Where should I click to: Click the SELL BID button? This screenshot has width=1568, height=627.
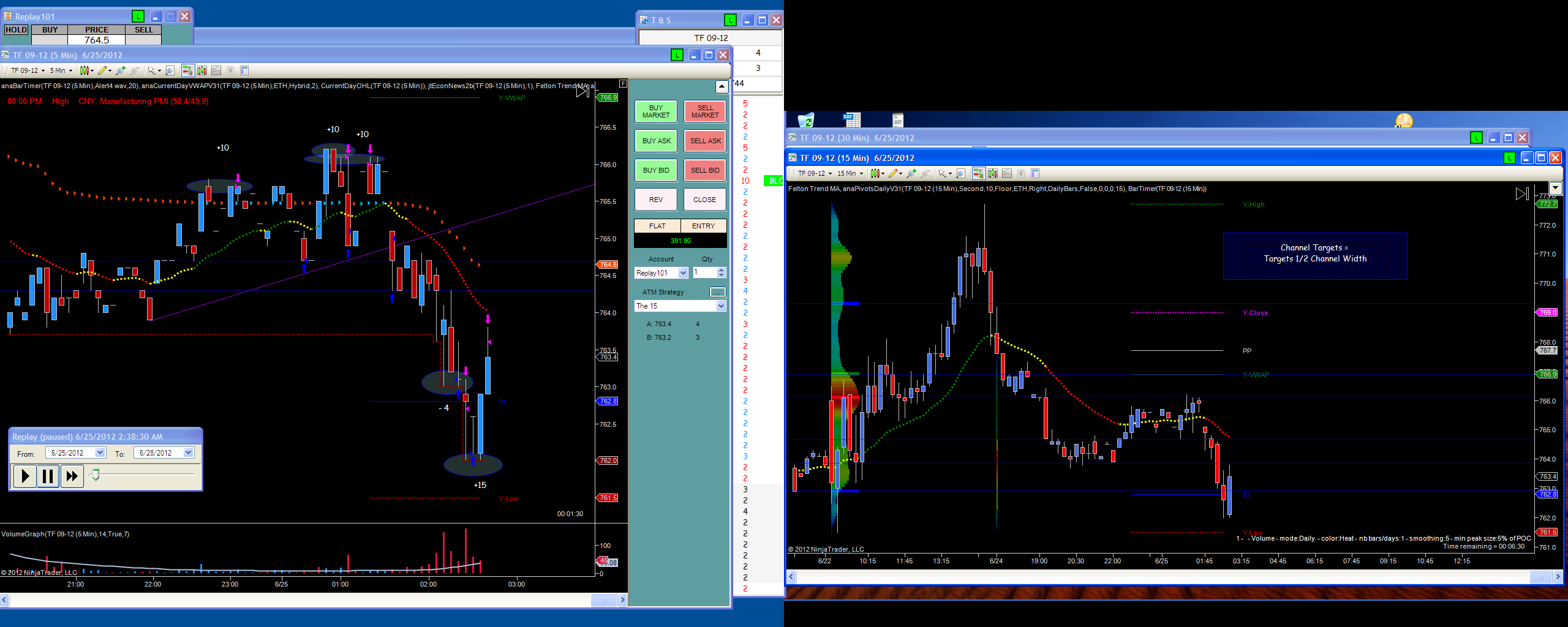pos(705,170)
